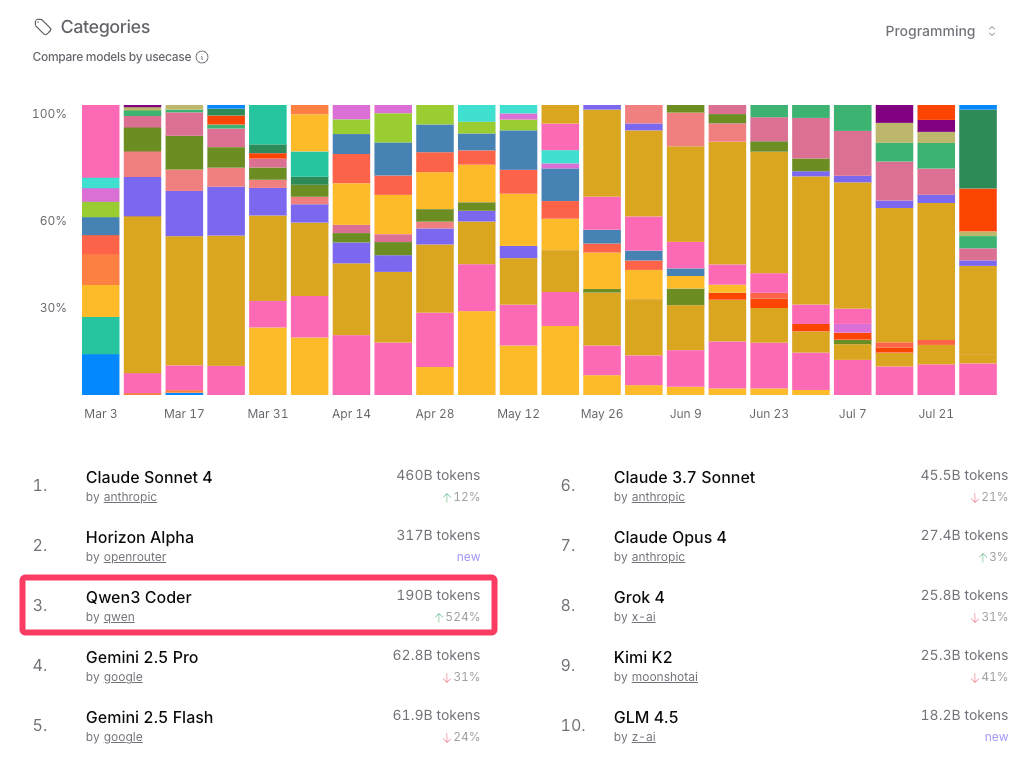This screenshot has width=1026, height=773.
Task: Click the dark green segment in last bar
Action: click(x=977, y=148)
